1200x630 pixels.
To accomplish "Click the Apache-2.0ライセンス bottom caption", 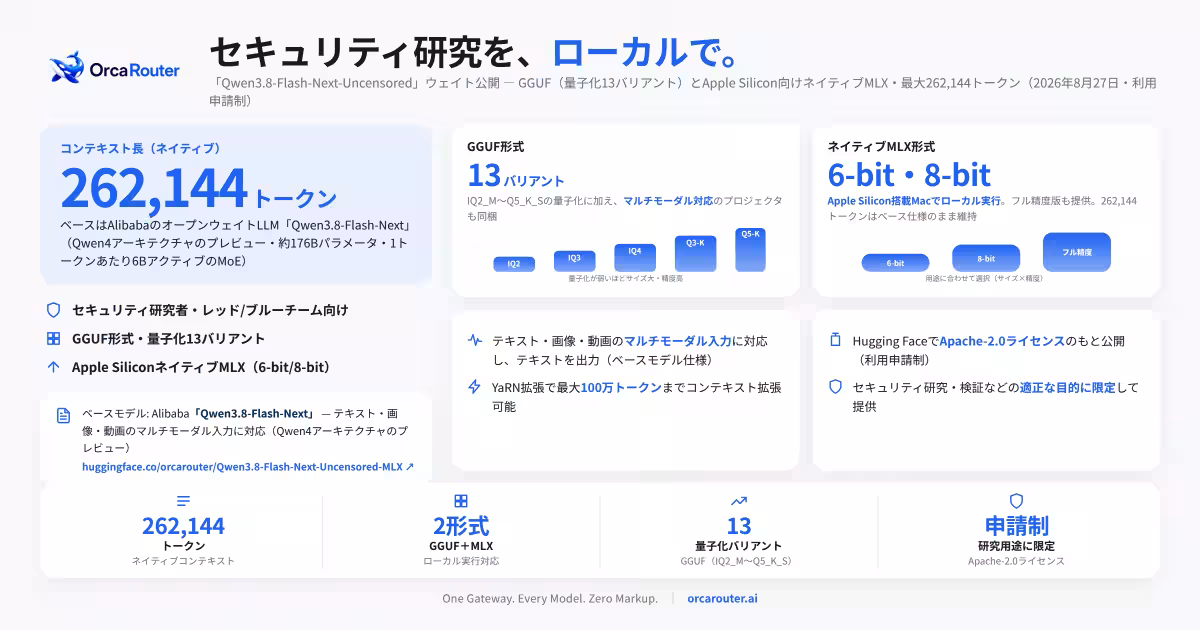I will (x=1016, y=561).
